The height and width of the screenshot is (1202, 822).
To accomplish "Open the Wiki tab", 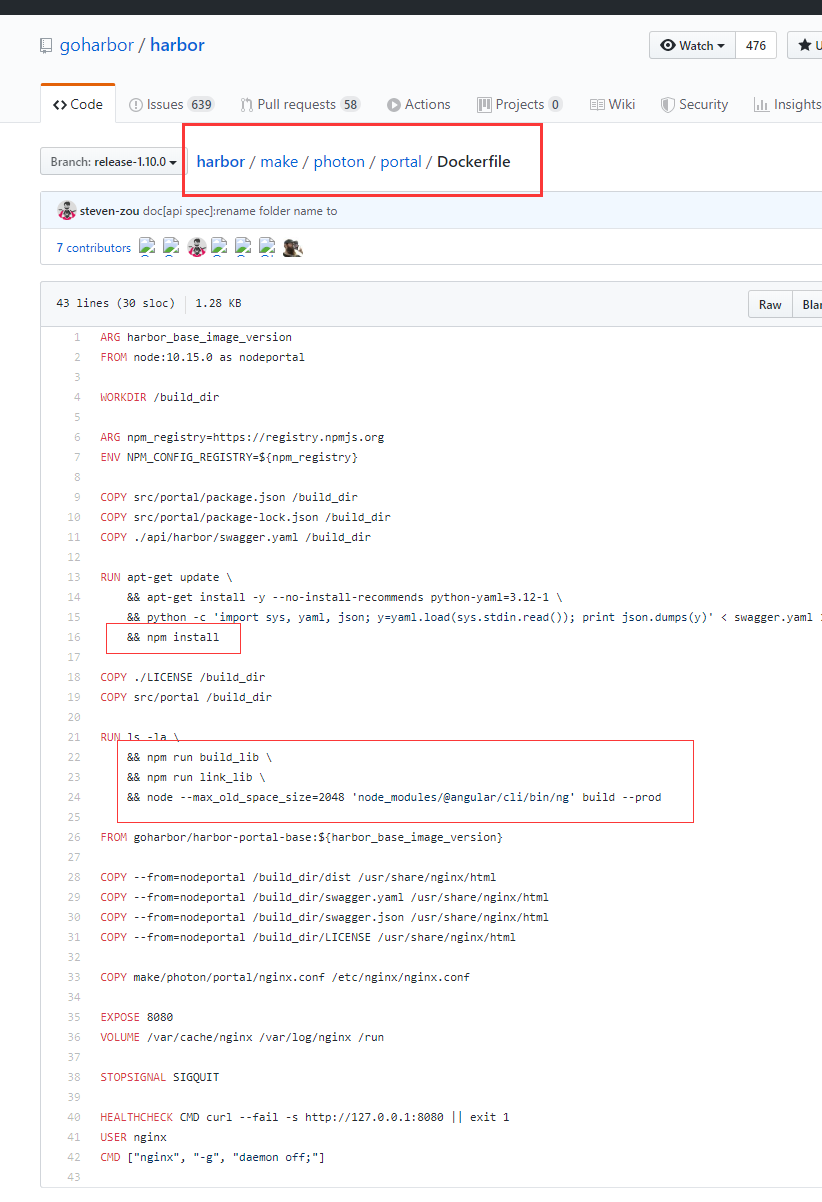I will click(x=612, y=104).
